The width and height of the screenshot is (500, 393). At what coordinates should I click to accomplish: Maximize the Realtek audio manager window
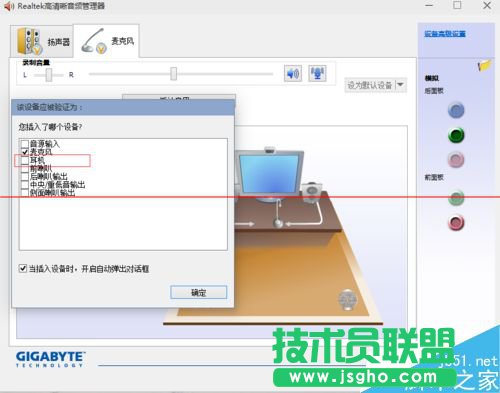pos(457,6)
